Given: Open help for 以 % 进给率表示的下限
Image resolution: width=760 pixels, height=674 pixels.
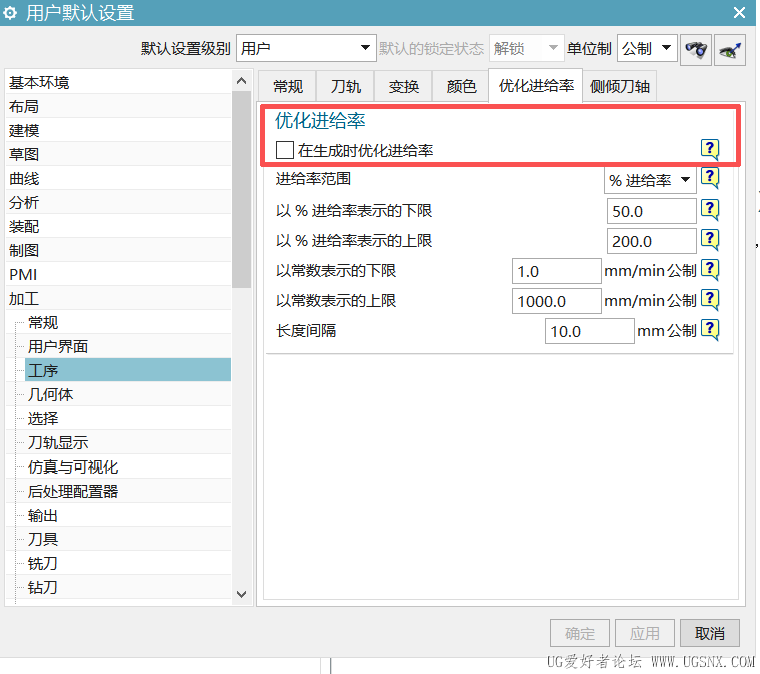Looking at the screenshot, I should click(710, 210).
